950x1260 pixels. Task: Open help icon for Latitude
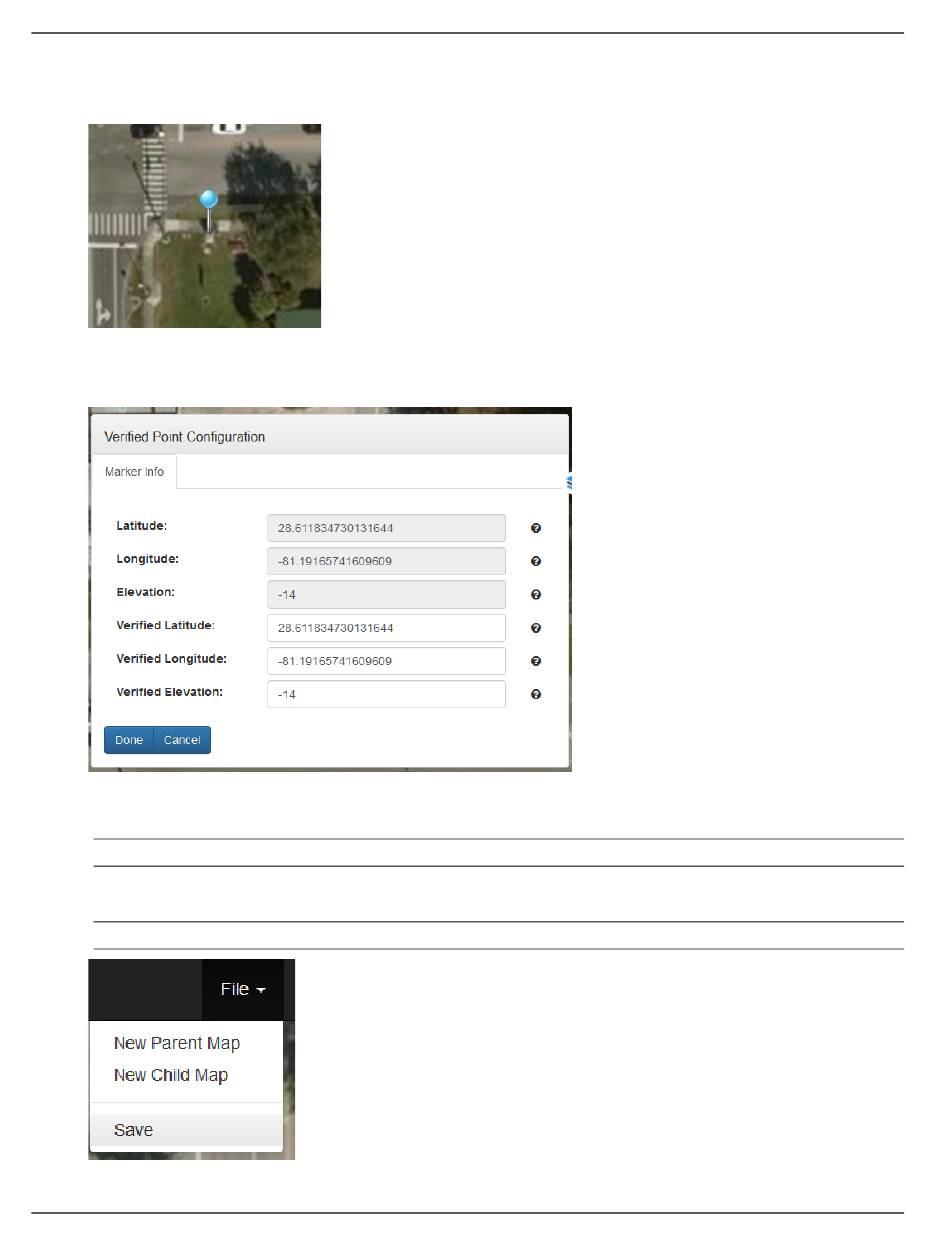(x=536, y=528)
